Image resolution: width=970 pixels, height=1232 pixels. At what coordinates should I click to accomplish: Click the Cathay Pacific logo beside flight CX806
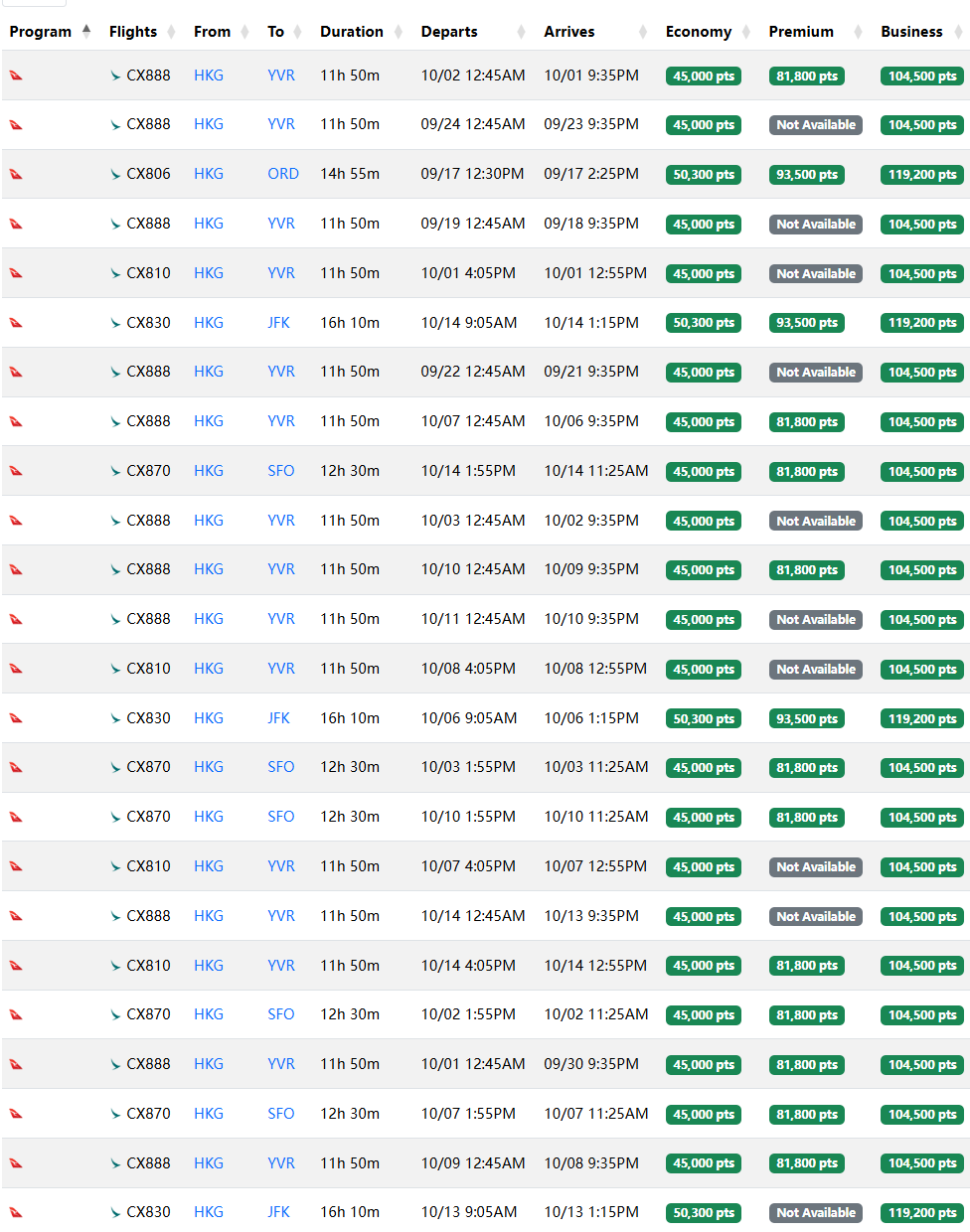(x=115, y=174)
